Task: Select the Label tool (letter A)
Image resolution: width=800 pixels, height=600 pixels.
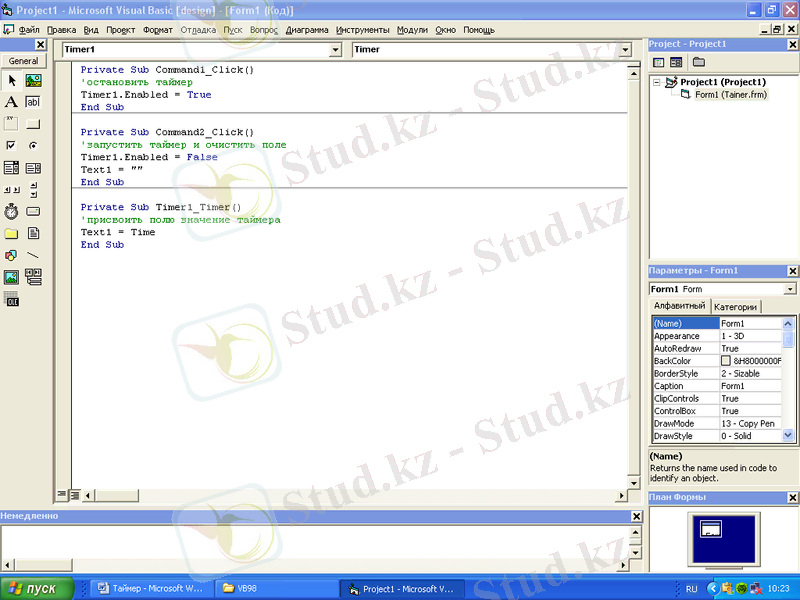Action: pos(11,102)
